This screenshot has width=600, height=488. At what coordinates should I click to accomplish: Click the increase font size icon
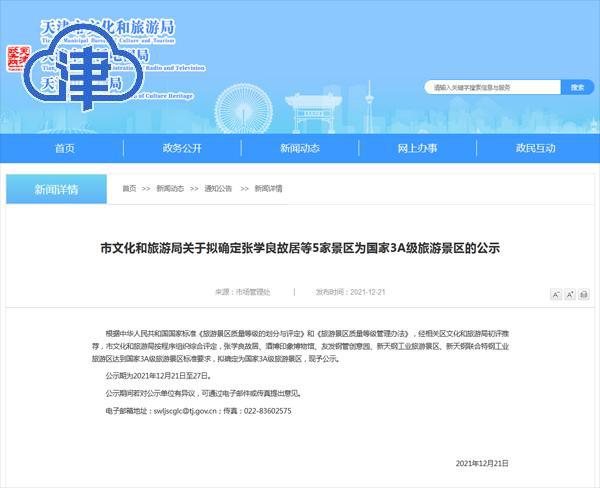tap(570, 295)
